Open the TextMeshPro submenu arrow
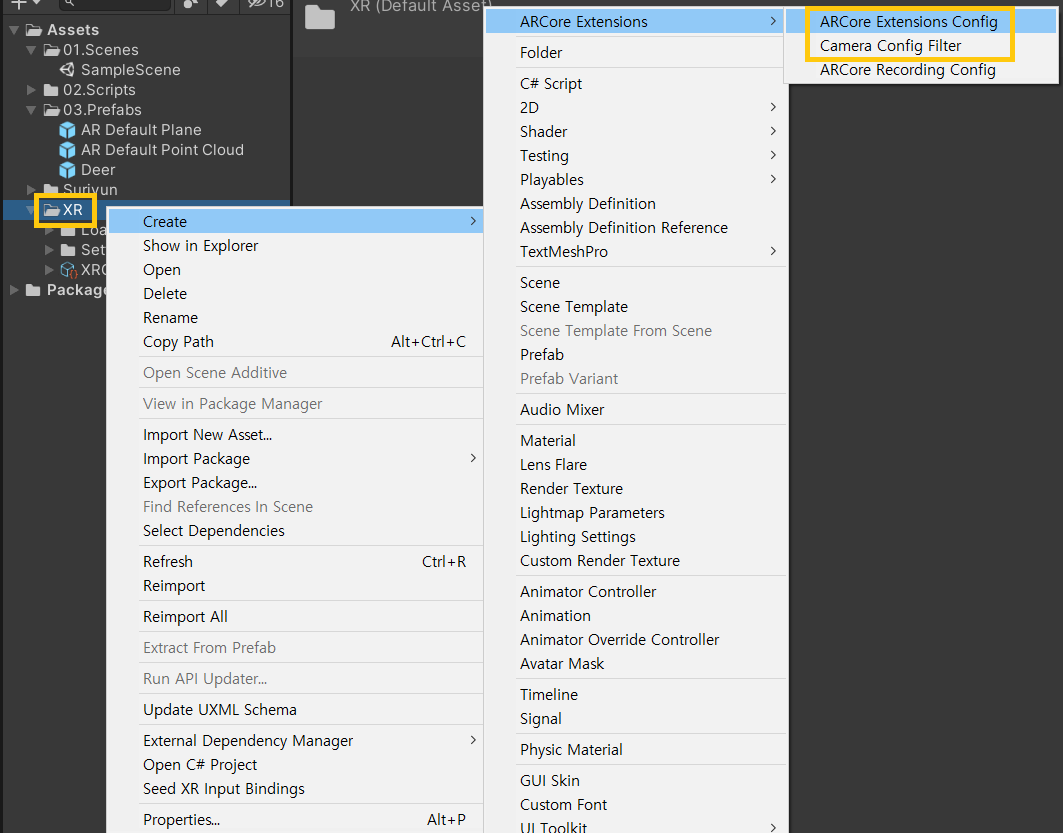1063x833 pixels. (774, 251)
